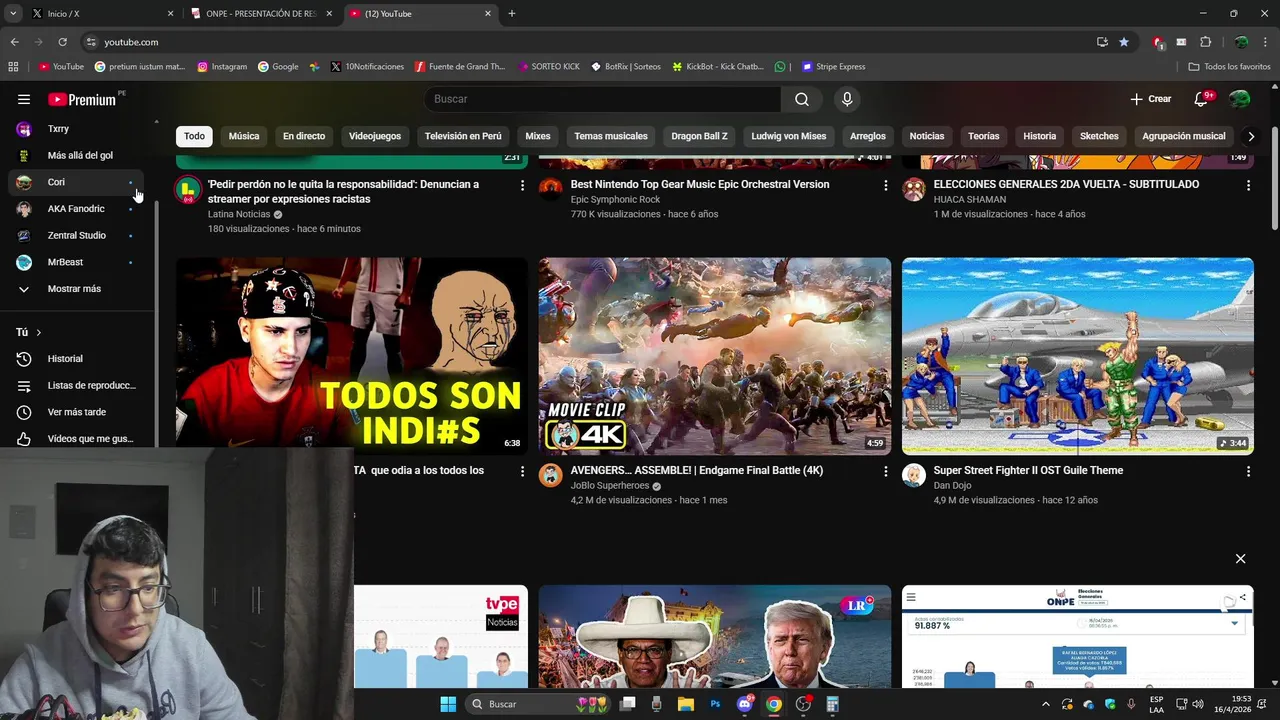Play the Super Street Fighter Guile Theme thumbnail
Image resolution: width=1280 pixels, height=720 pixels.
1078,356
